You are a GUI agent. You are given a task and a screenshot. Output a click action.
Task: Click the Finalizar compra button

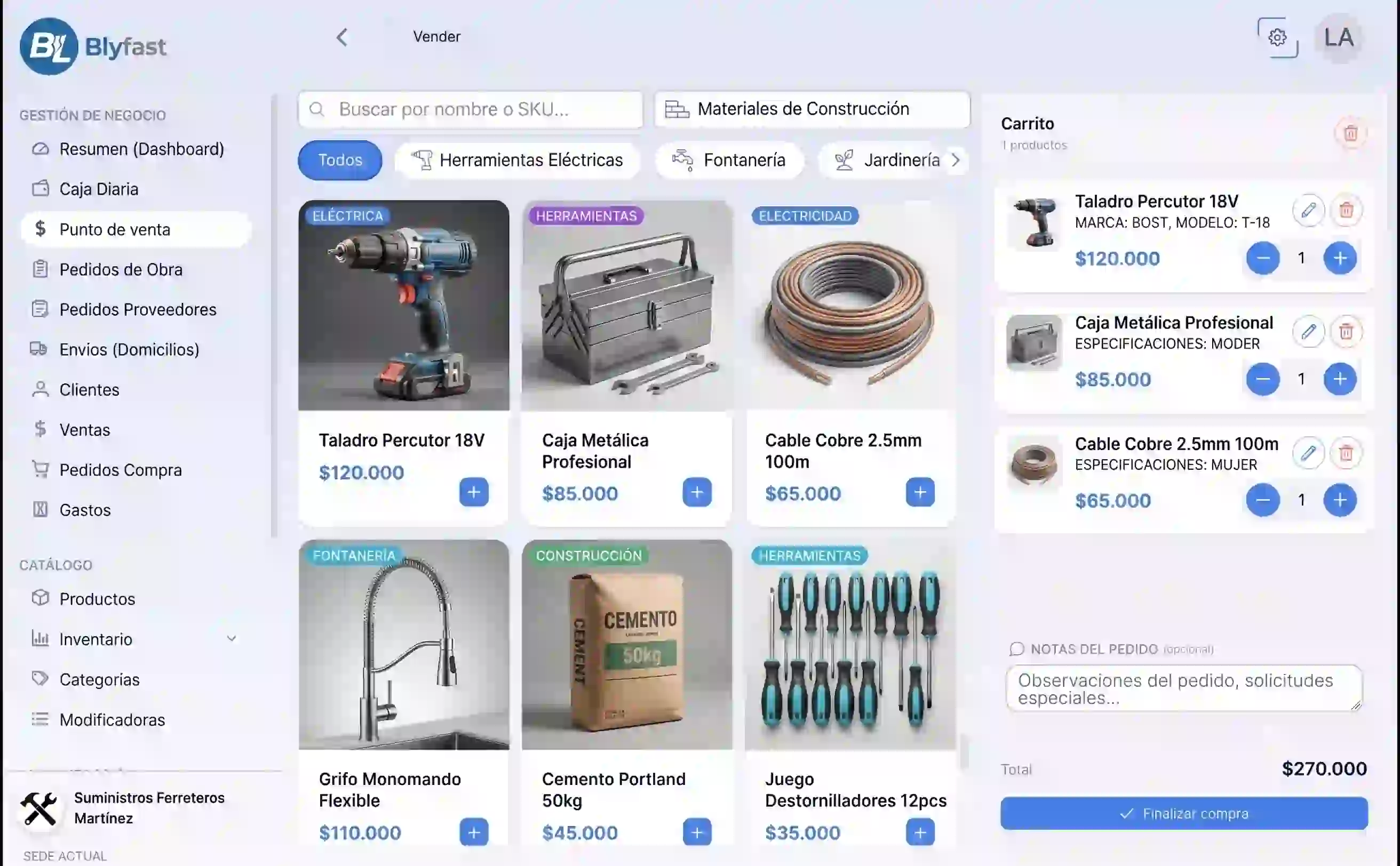click(1184, 813)
